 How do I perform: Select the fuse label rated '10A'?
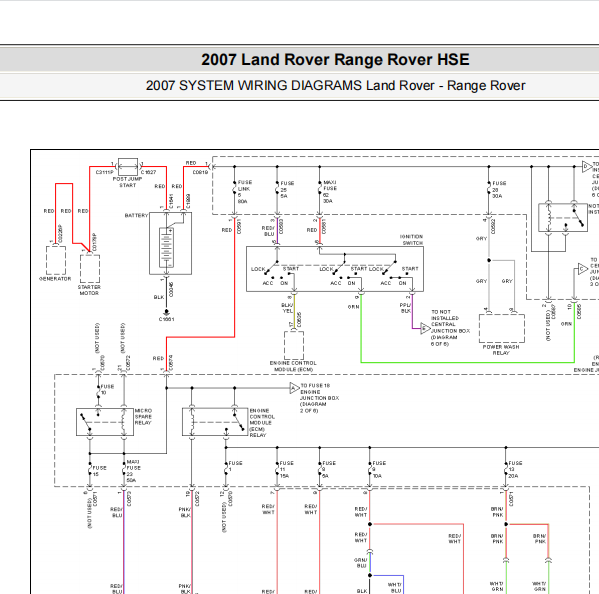tap(379, 469)
